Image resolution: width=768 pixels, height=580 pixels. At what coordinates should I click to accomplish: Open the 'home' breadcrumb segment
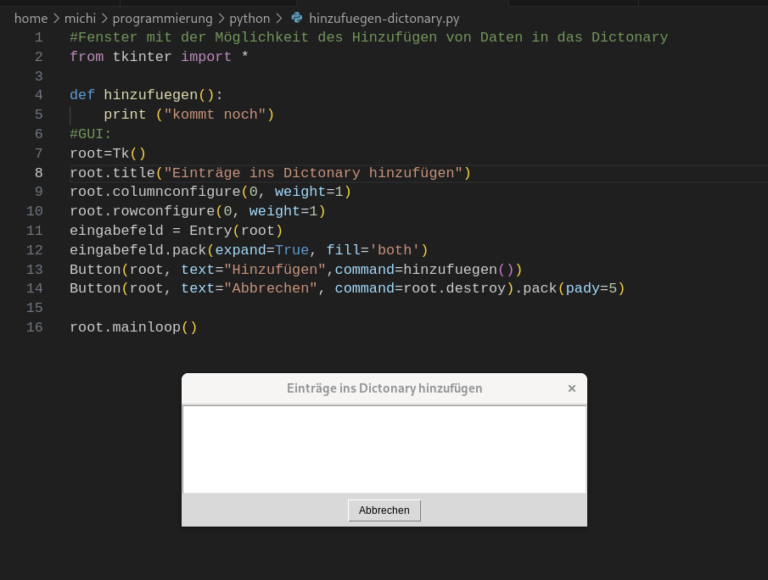tap(31, 19)
